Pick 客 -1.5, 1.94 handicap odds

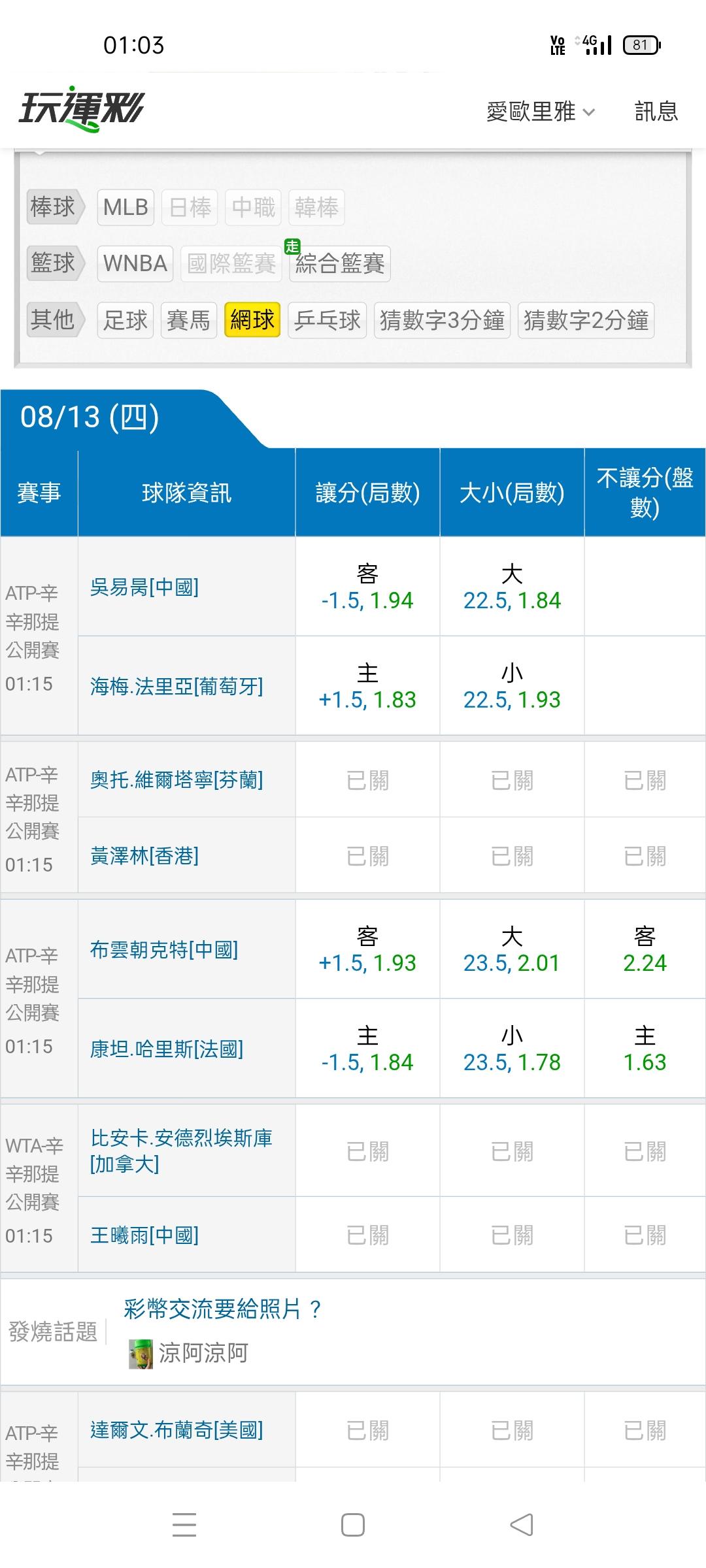pyautogui.click(x=367, y=587)
